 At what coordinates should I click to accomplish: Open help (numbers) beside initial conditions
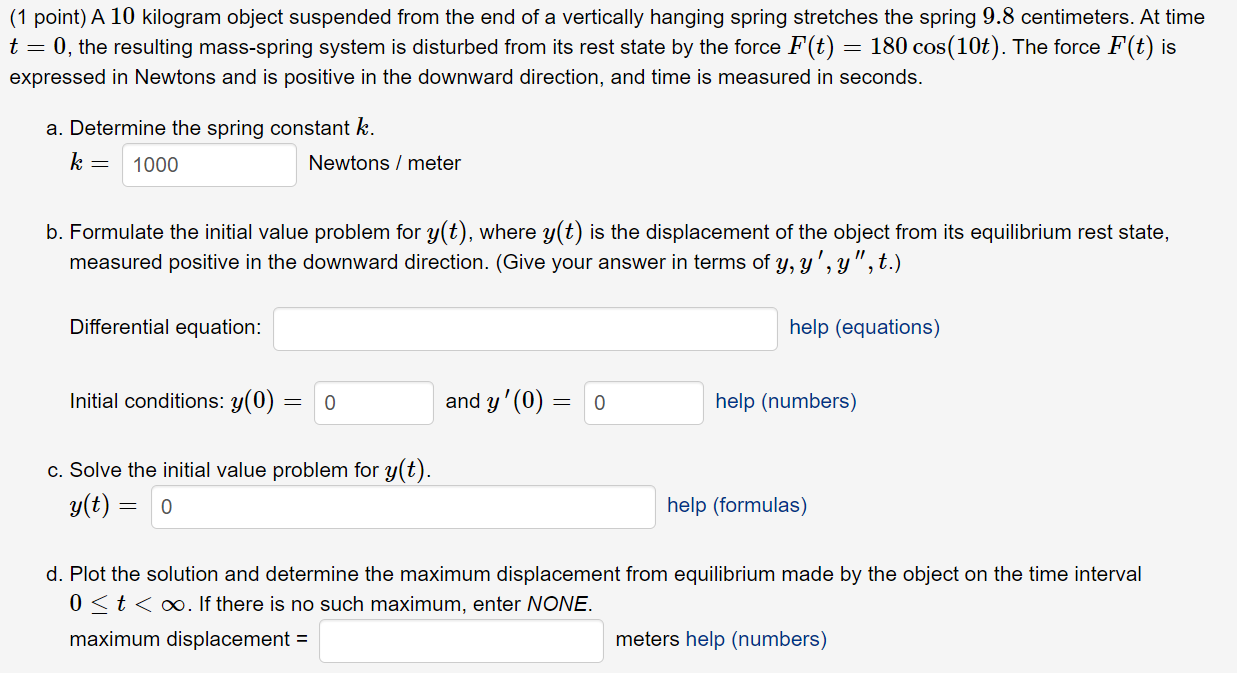point(785,401)
